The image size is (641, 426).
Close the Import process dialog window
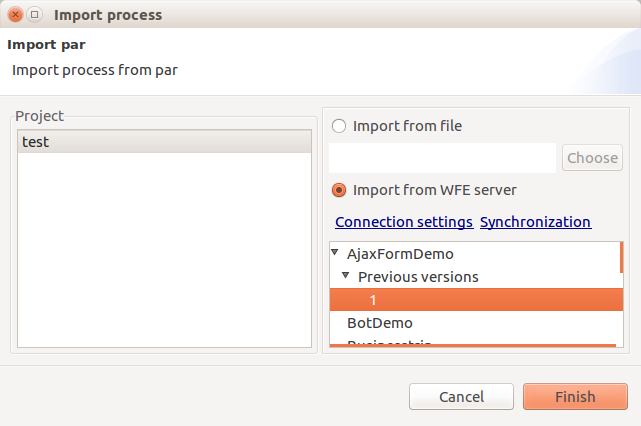pos(16,15)
